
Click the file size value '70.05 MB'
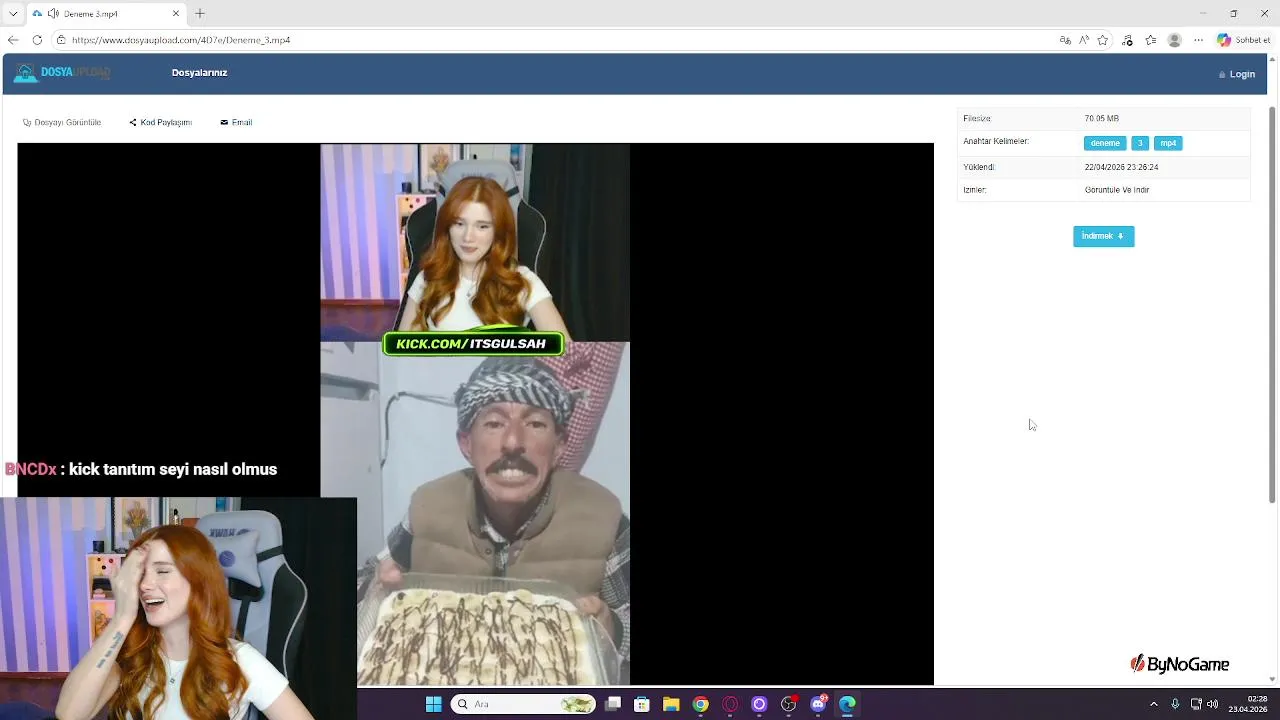click(x=1101, y=118)
